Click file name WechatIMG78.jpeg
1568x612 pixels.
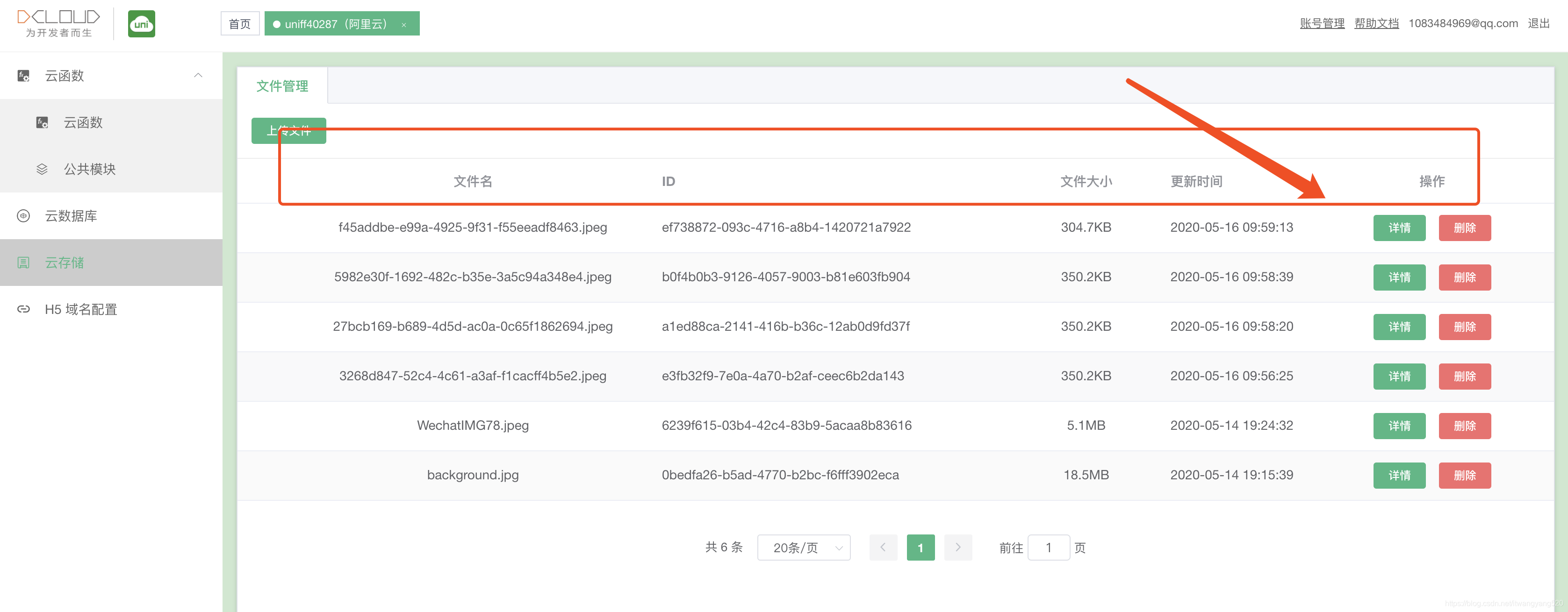[472, 425]
